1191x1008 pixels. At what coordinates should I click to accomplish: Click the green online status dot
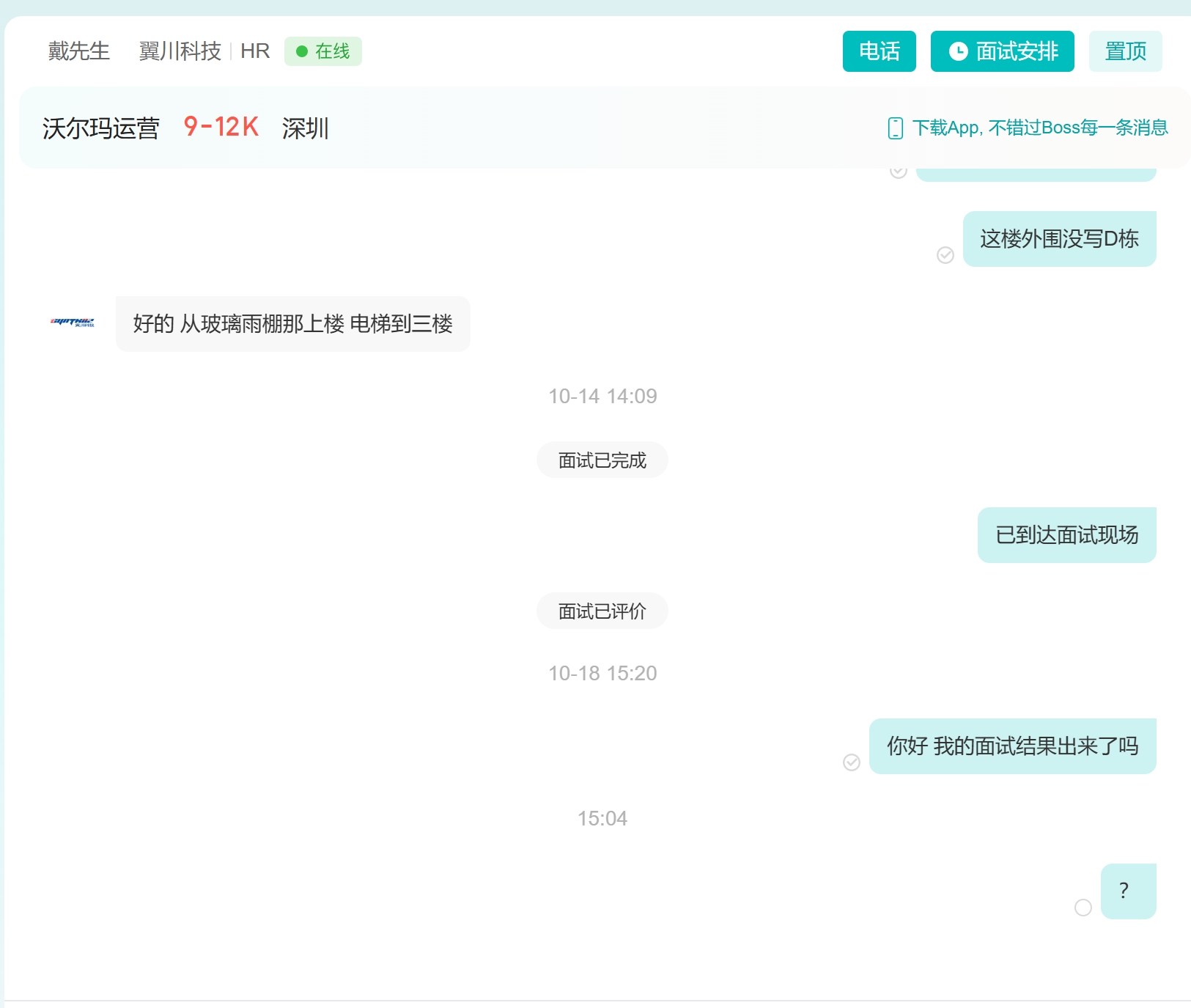(x=301, y=51)
